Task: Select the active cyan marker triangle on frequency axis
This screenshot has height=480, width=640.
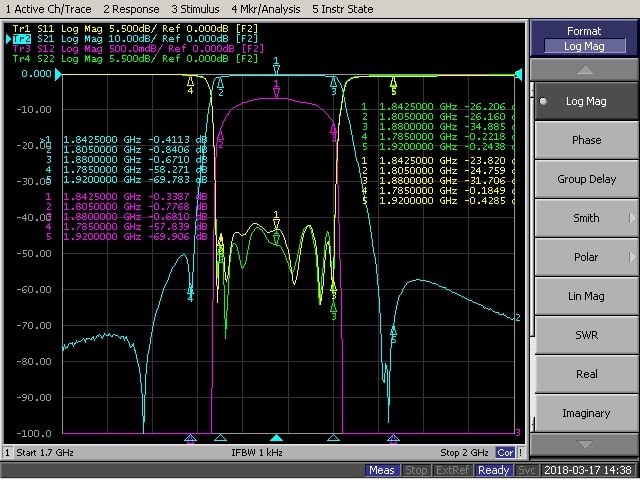Action: tap(277, 438)
